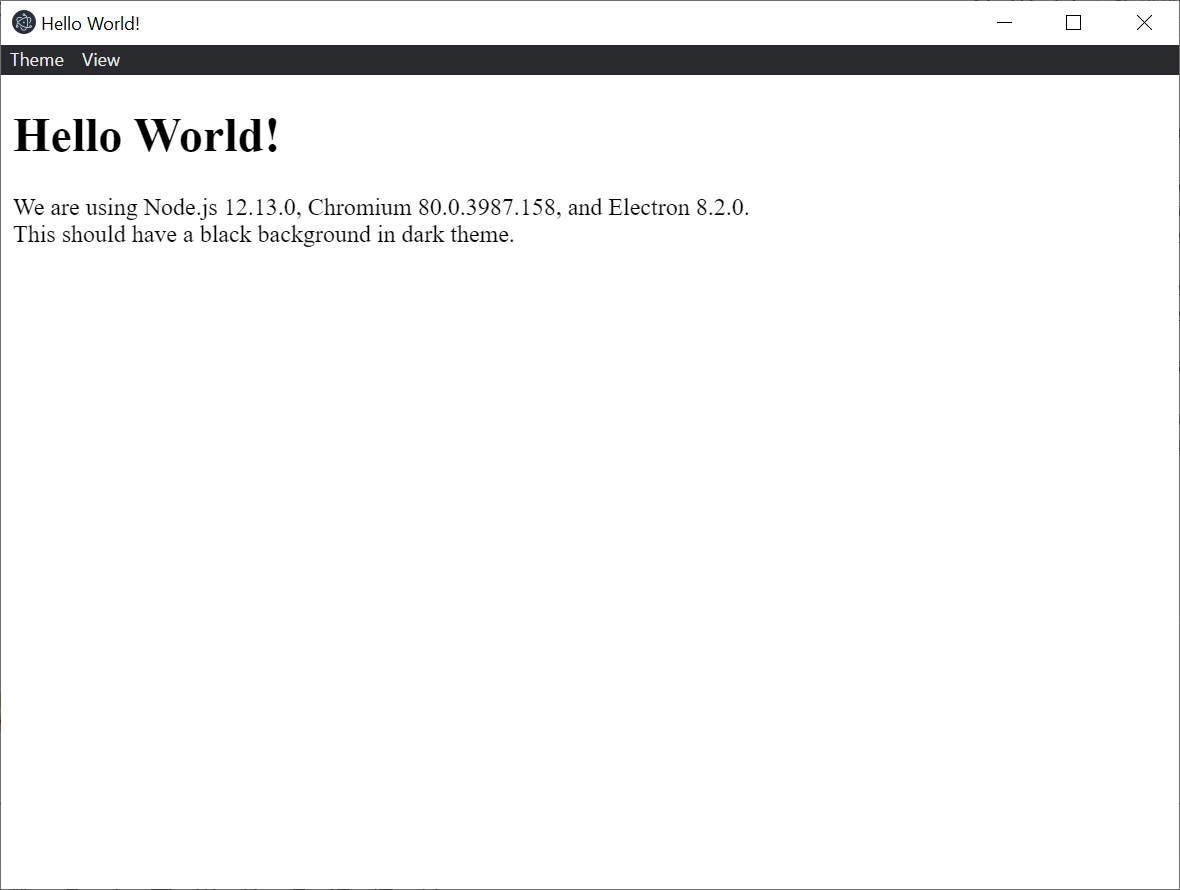
Task: Click the Electron app icon in title bar
Action: tap(24, 23)
